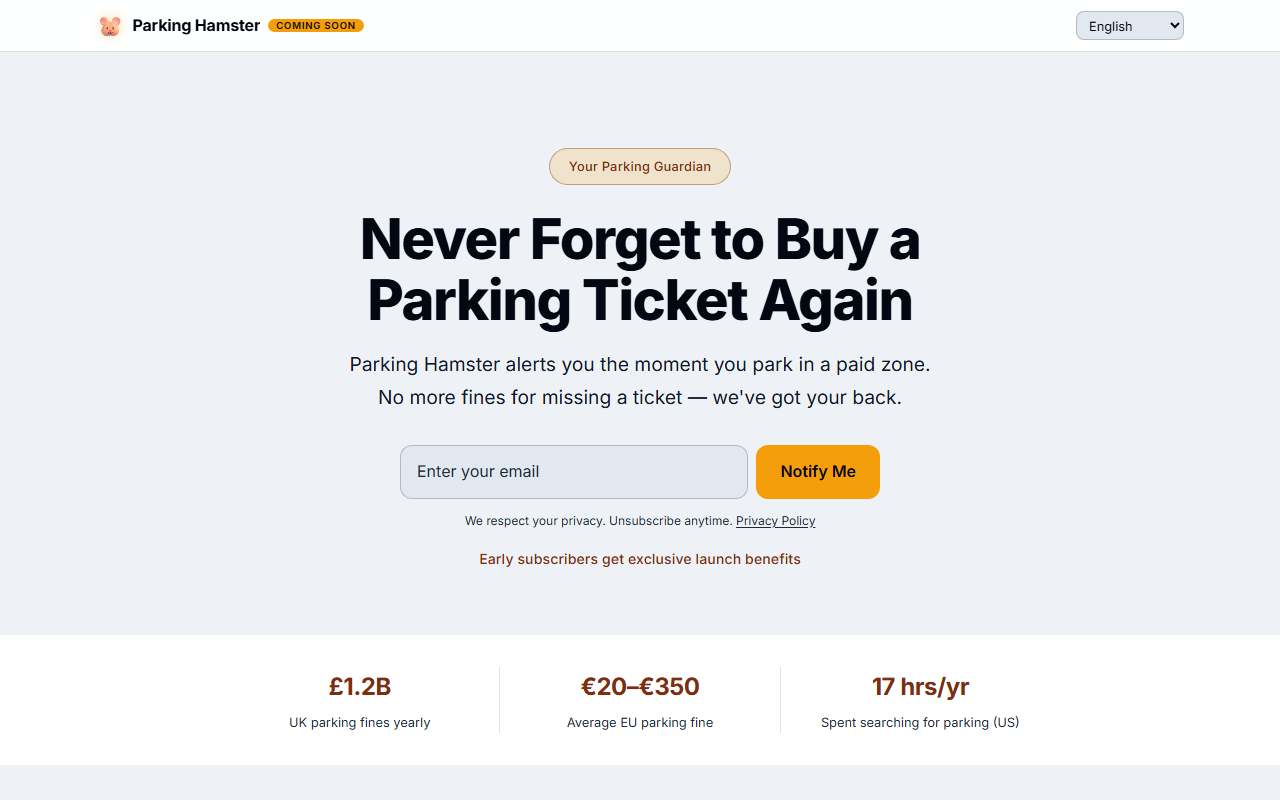
Task: Click the Parking Hamster brand name
Action: tap(196, 25)
